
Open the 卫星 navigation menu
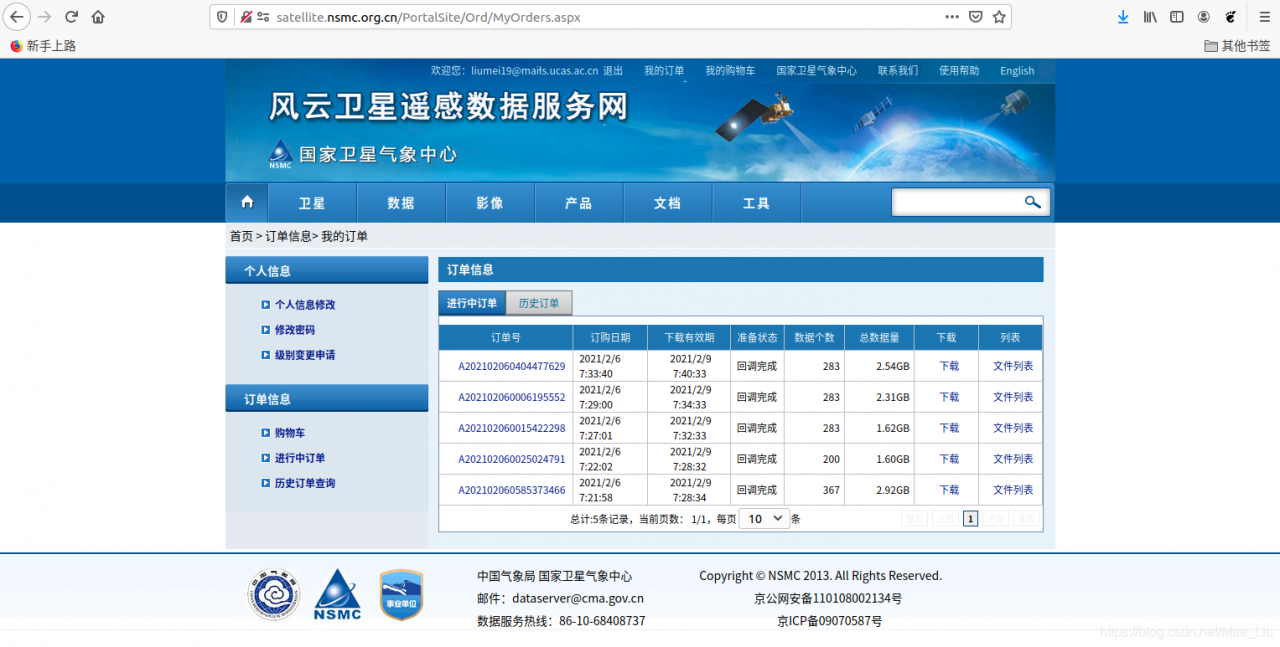click(x=312, y=203)
